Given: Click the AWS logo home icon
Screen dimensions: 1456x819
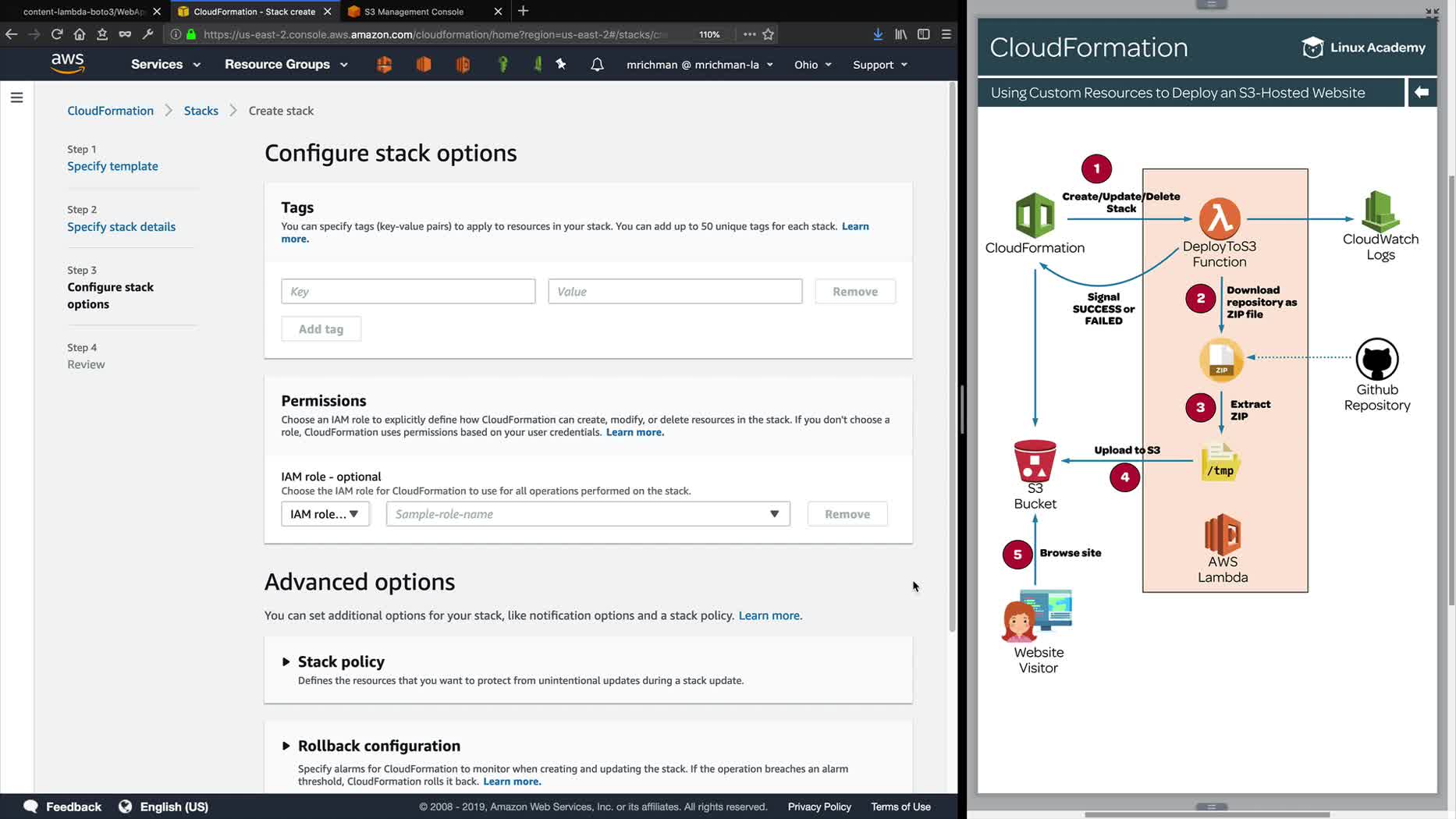Looking at the screenshot, I should [68, 64].
